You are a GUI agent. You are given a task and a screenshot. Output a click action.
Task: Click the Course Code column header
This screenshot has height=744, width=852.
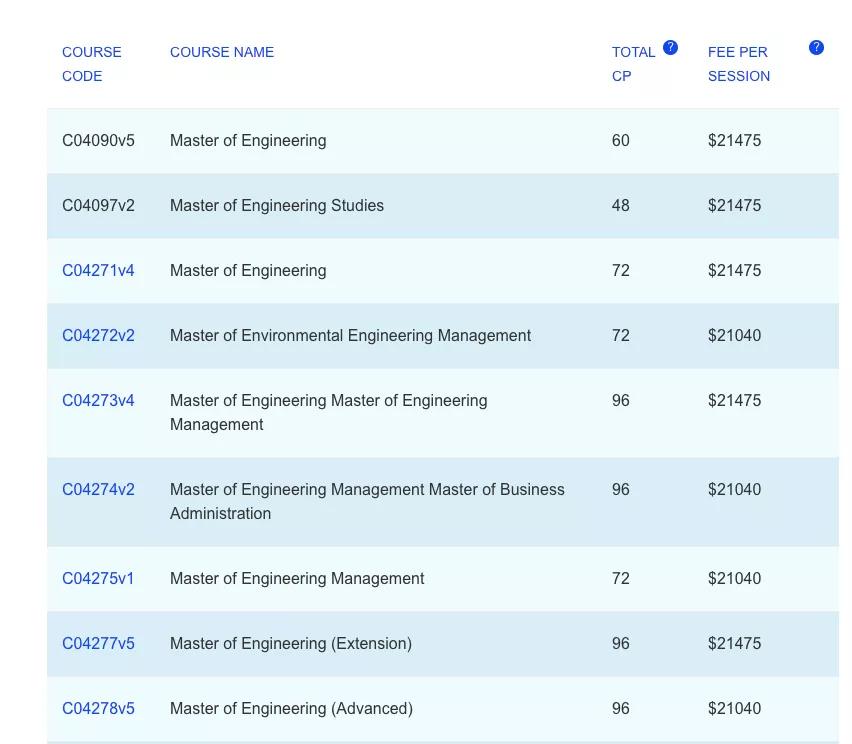92,64
